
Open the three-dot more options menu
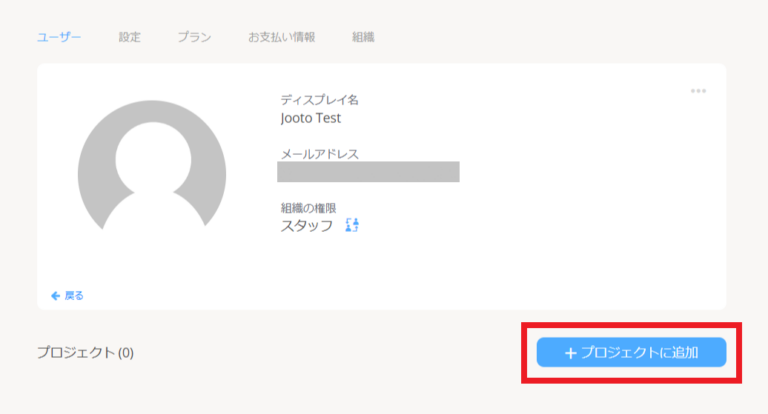point(698,91)
